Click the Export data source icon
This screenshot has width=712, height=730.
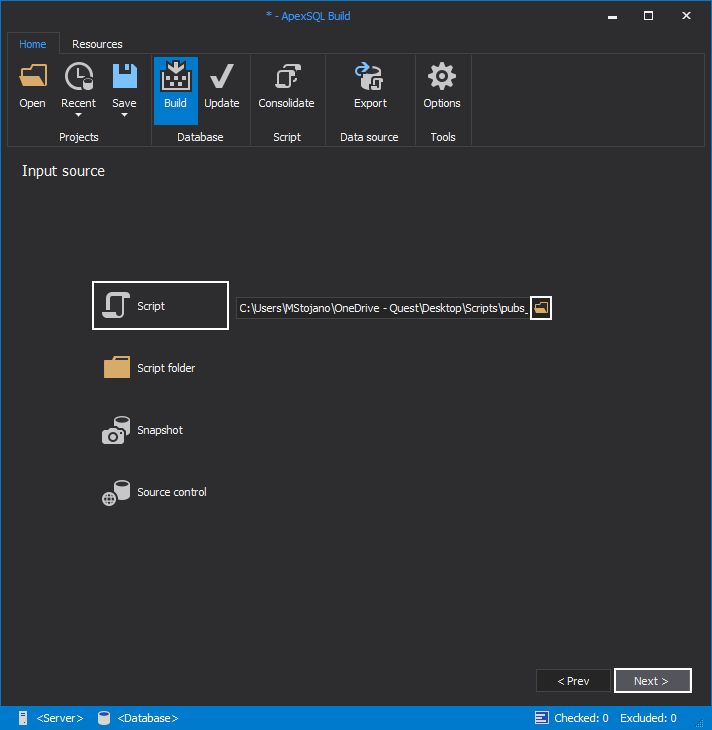pyautogui.click(x=370, y=76)
